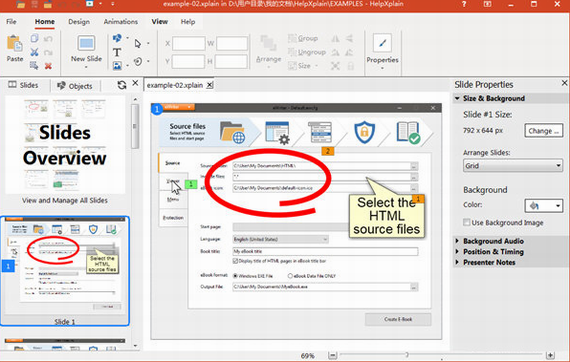Open the View ribbon tab
This screenshot has width=570, height=362.
(160, 22)
